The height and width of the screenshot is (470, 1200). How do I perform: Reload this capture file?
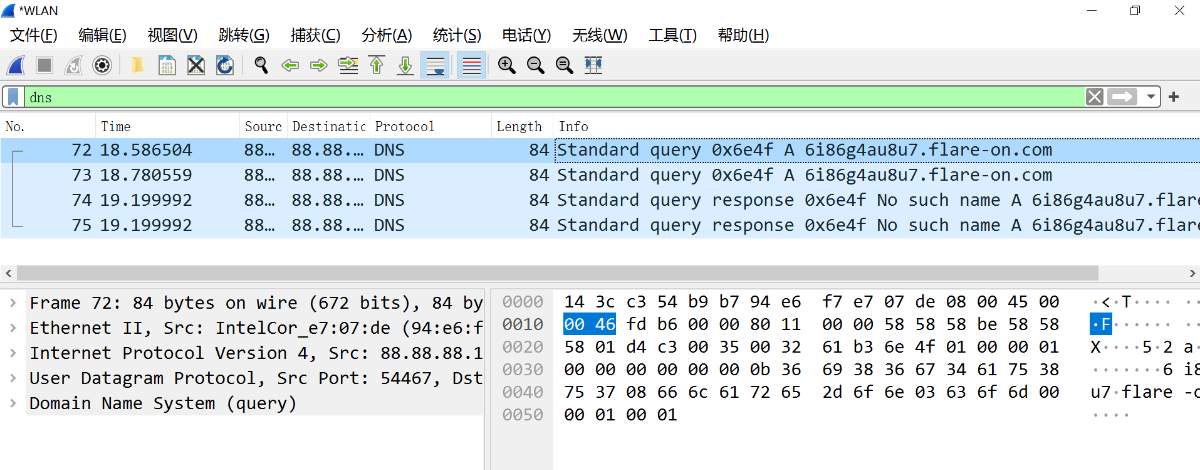tap(225, 66)
